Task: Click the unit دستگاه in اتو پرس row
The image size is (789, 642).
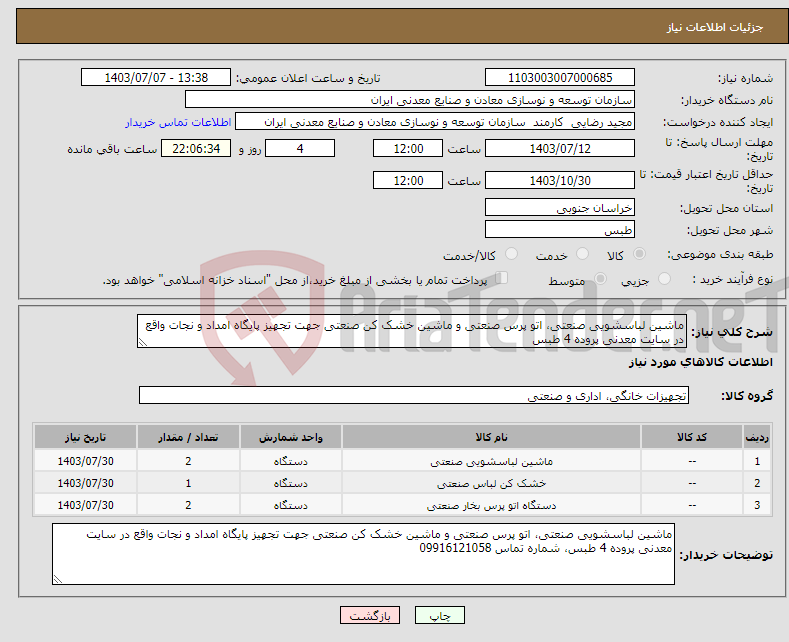Action: click(x=291, y=505)
